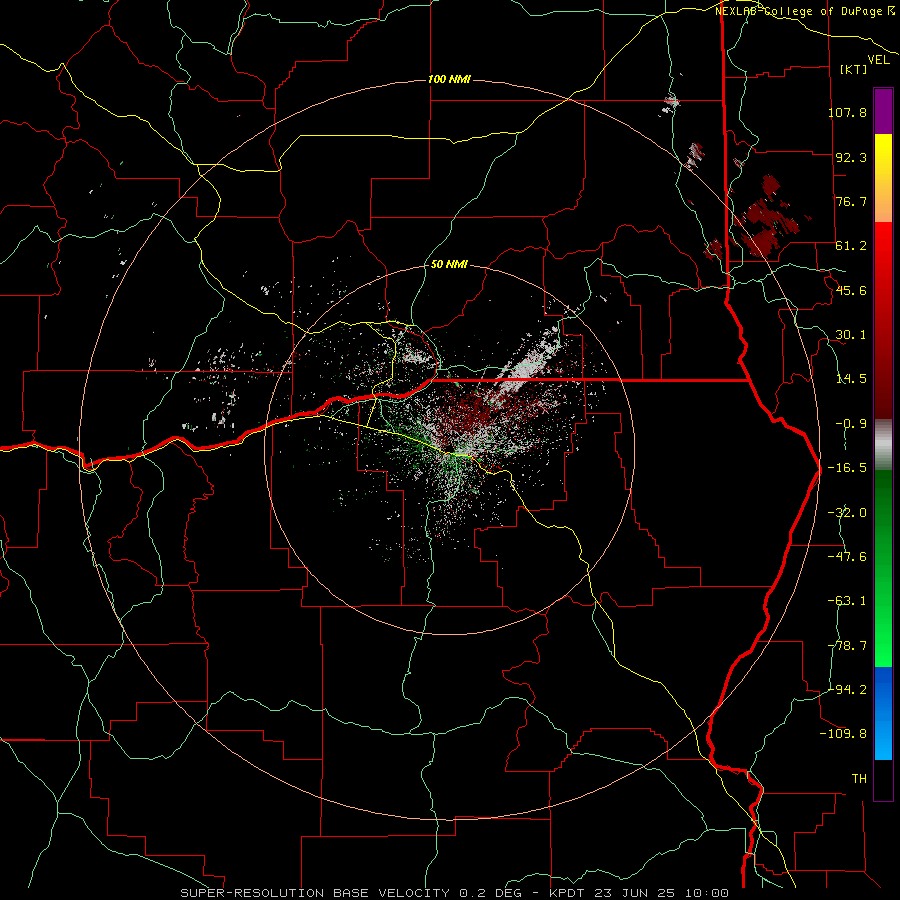The image size is (900, 900).
Task: Click the -78.7 value on velocity scale
Action: point(847,646)
